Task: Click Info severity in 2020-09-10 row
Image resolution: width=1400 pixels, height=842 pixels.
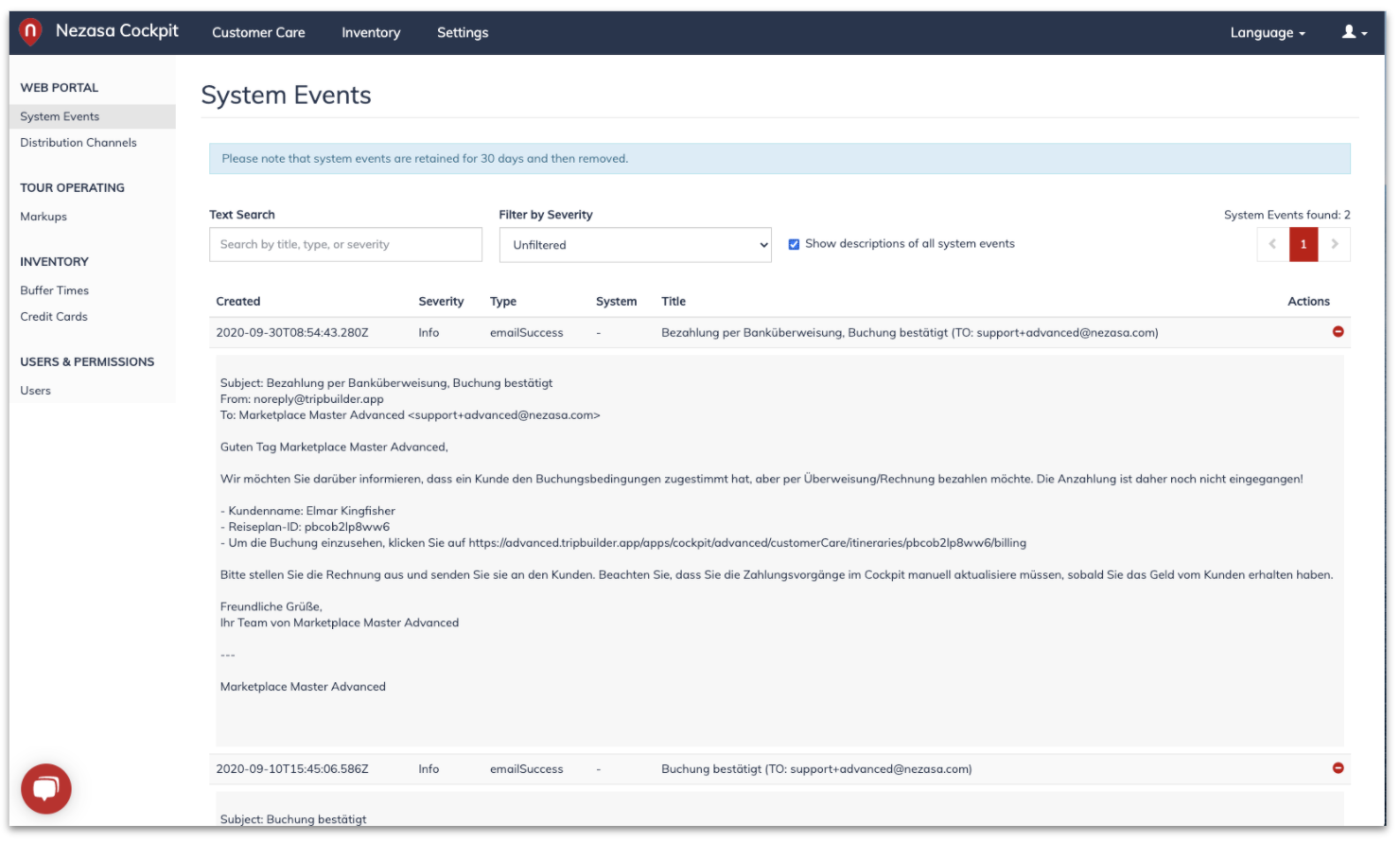Action: point(429,769)
